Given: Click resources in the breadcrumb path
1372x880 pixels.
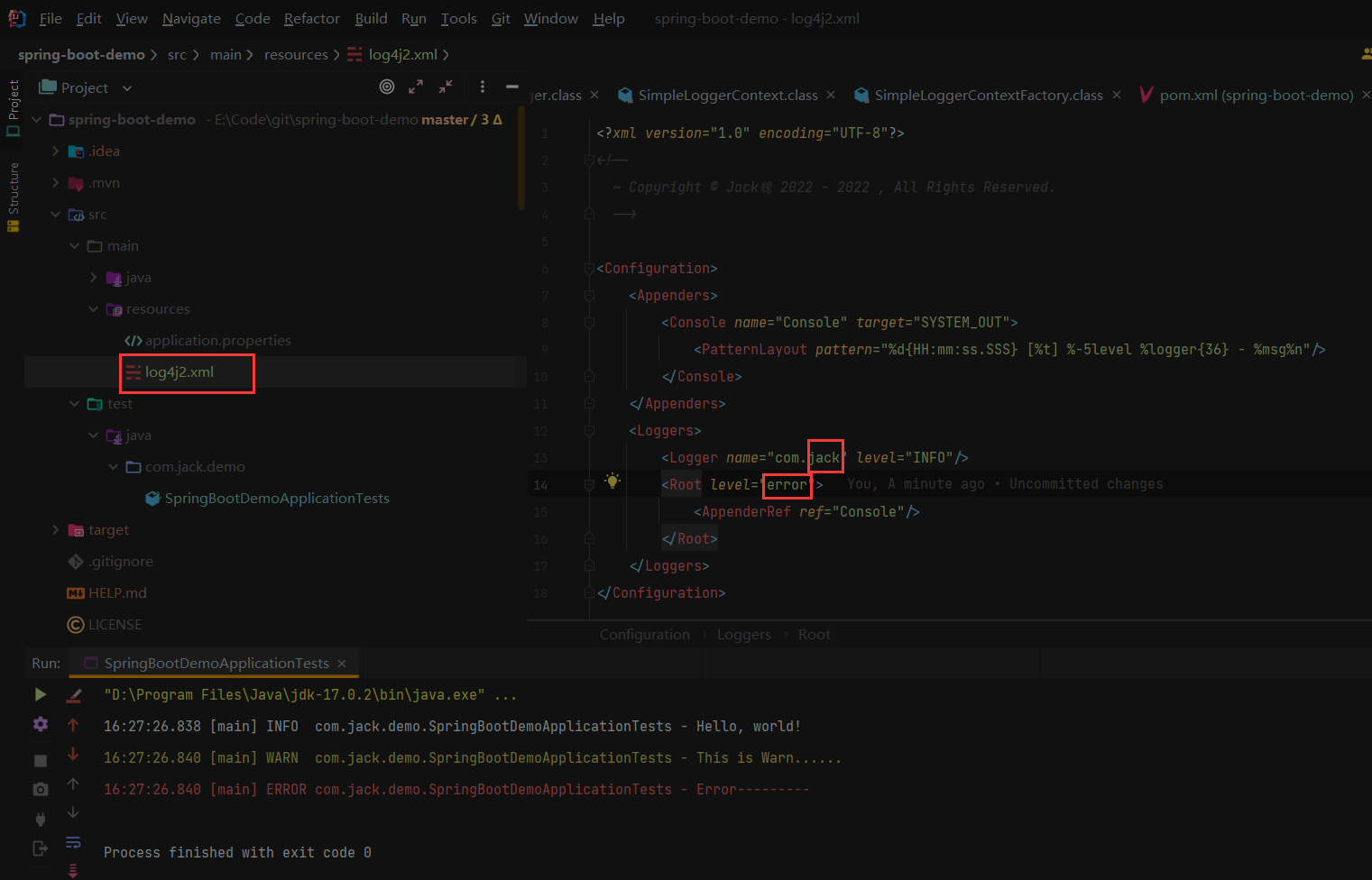Looking at the screenshot, I should 296,54.
